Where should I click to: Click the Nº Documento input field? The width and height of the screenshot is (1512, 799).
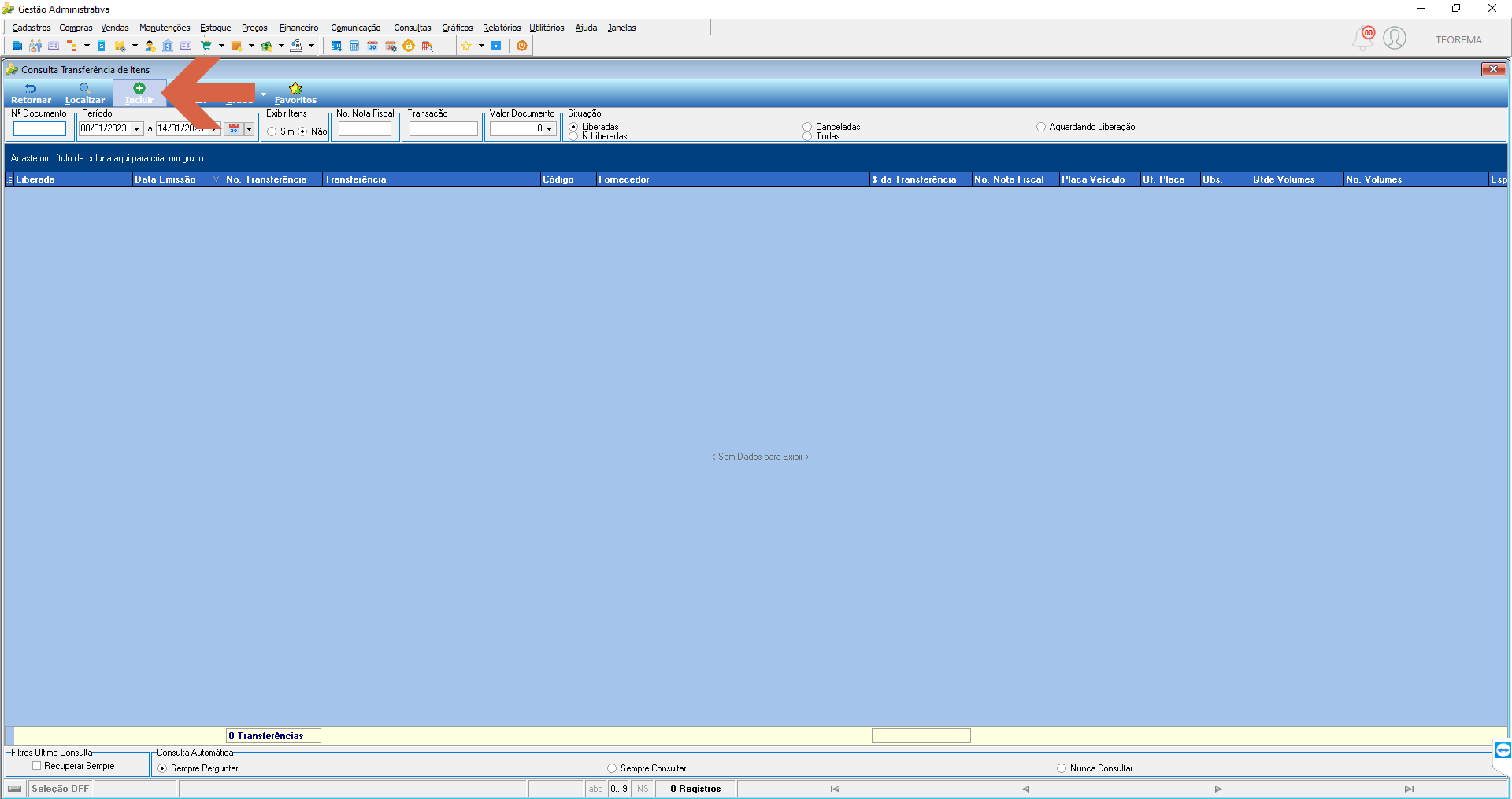coord(39,129)
